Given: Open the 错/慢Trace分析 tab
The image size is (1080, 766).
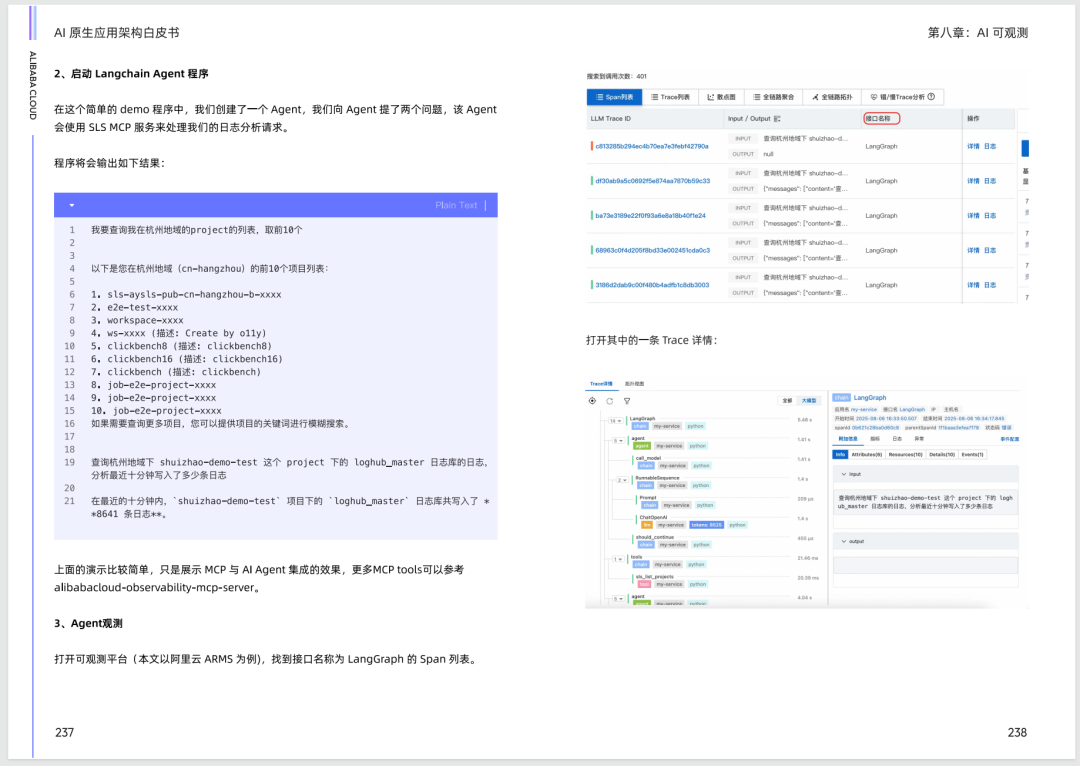Looking at the screenshot, I should [x=902, y=97].
